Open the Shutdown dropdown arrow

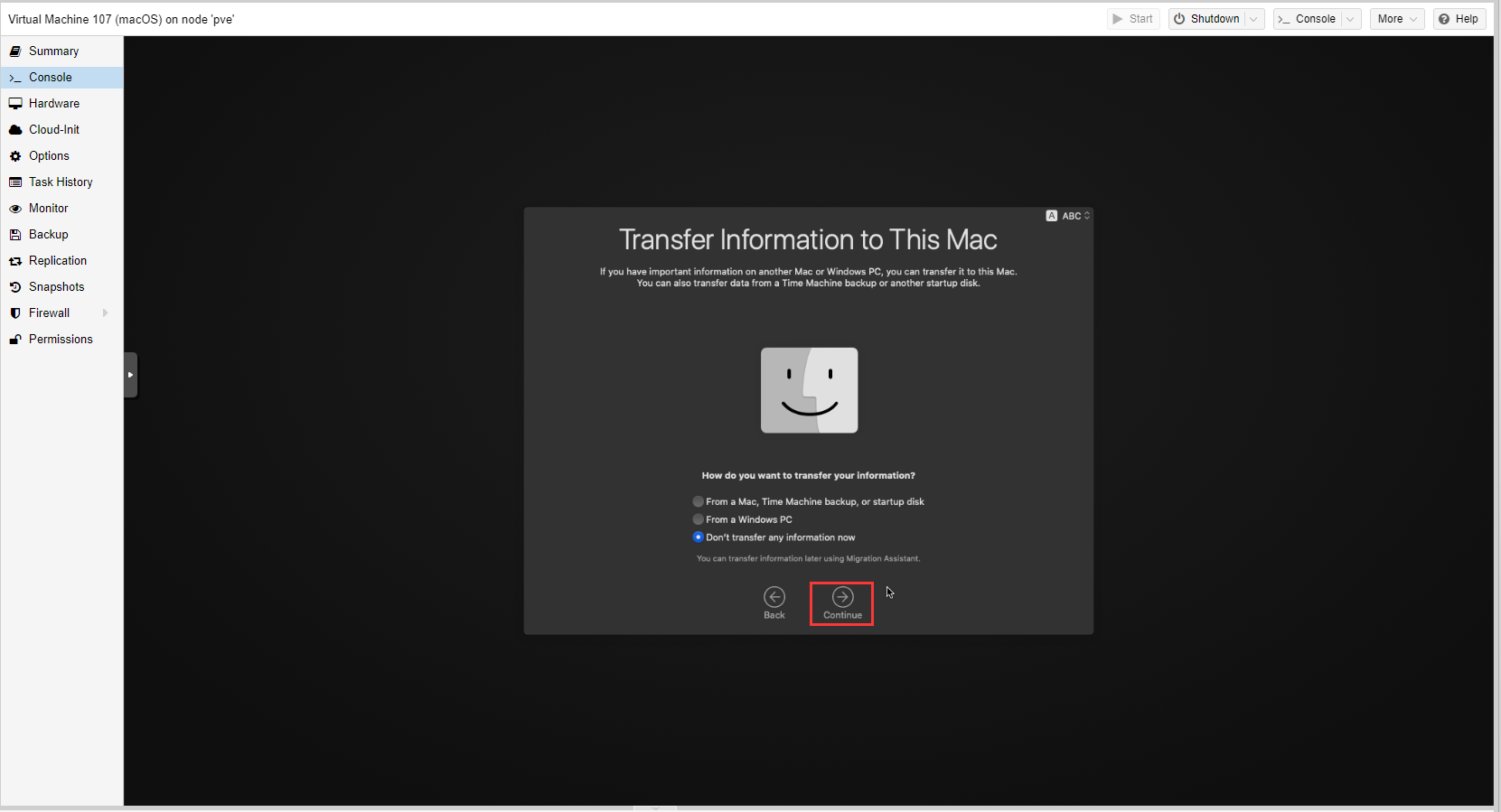pos(1253,19)
